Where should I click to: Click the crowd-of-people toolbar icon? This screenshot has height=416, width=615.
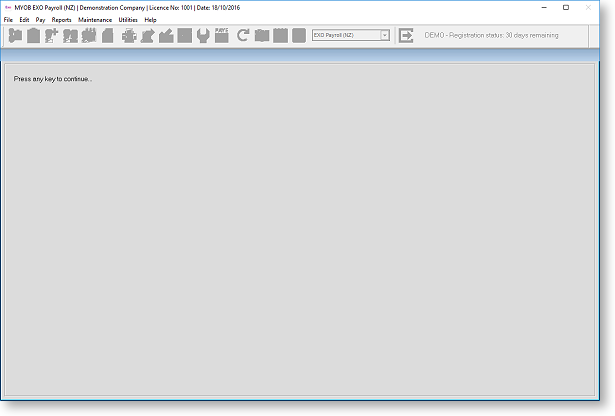pyautogui.click(x=89, y=35)
